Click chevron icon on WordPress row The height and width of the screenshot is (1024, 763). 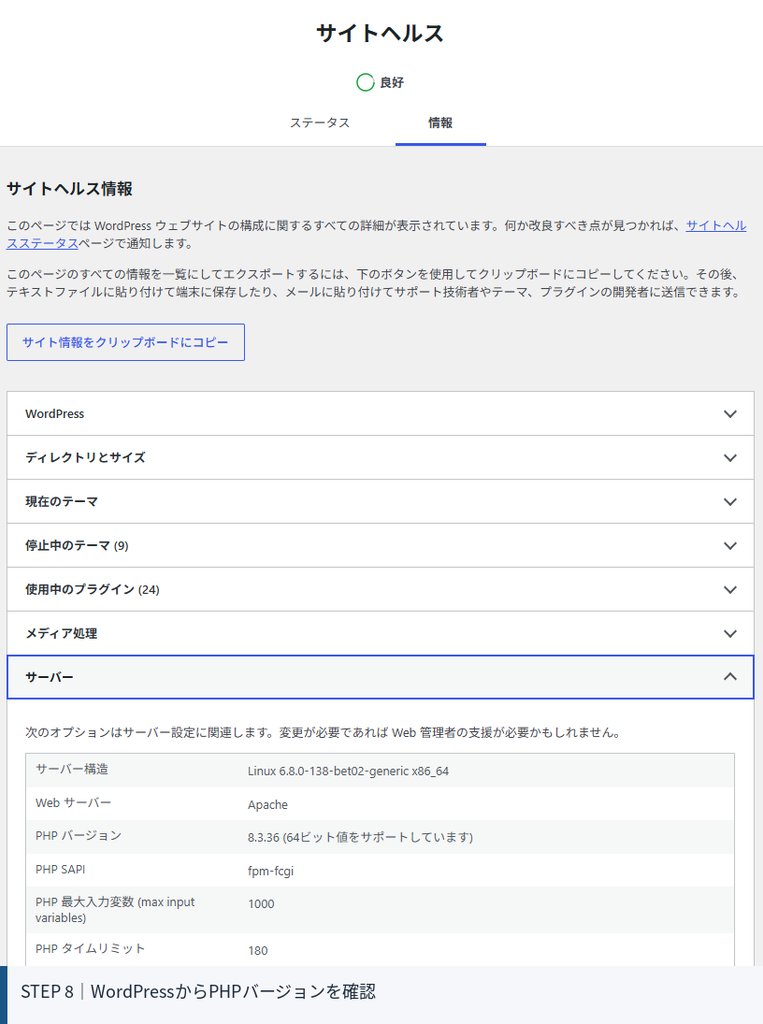(730, 414)
